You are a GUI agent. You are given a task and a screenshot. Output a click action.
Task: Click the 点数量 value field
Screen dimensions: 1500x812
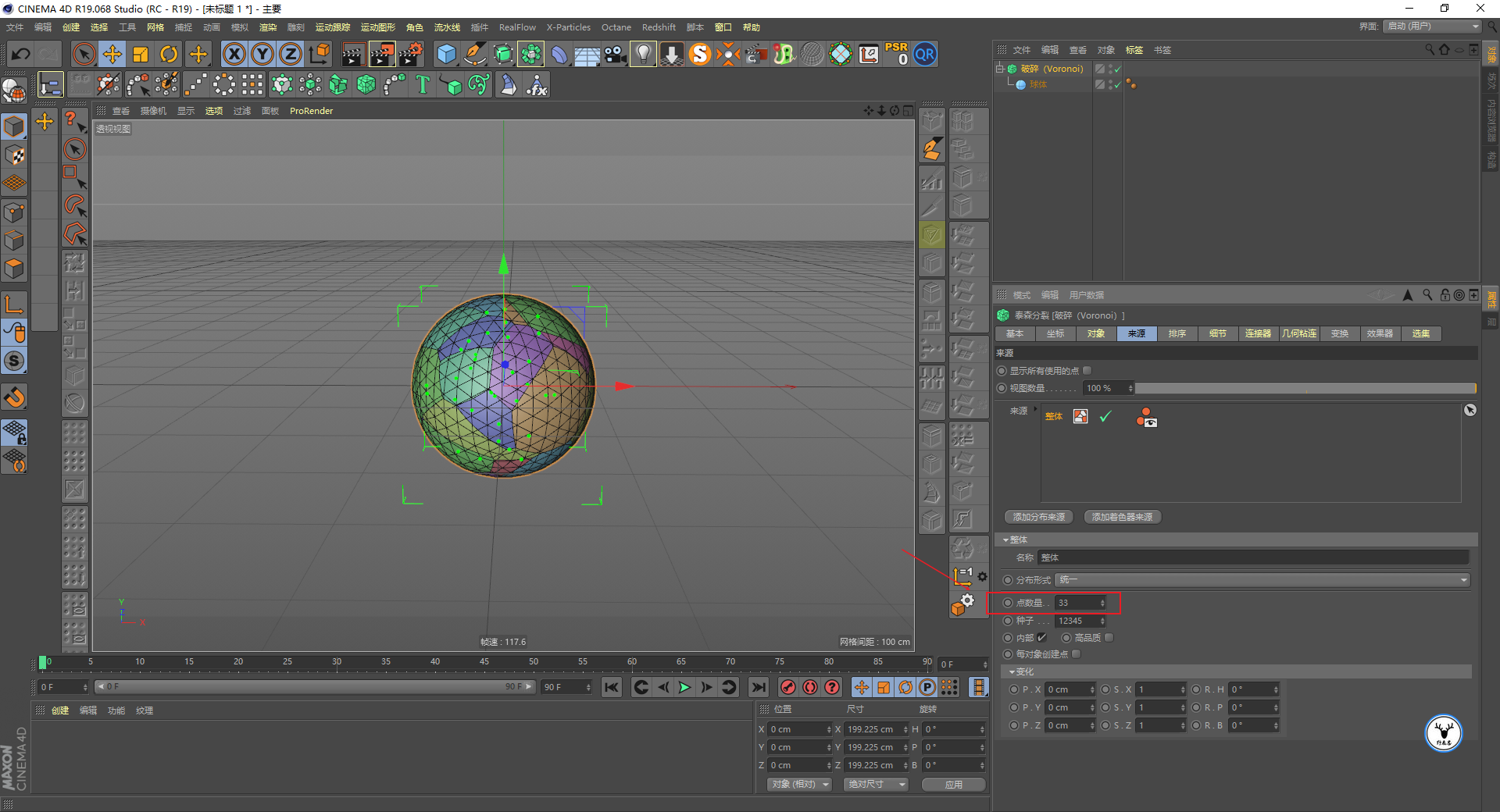click(x=1080, y=603)
